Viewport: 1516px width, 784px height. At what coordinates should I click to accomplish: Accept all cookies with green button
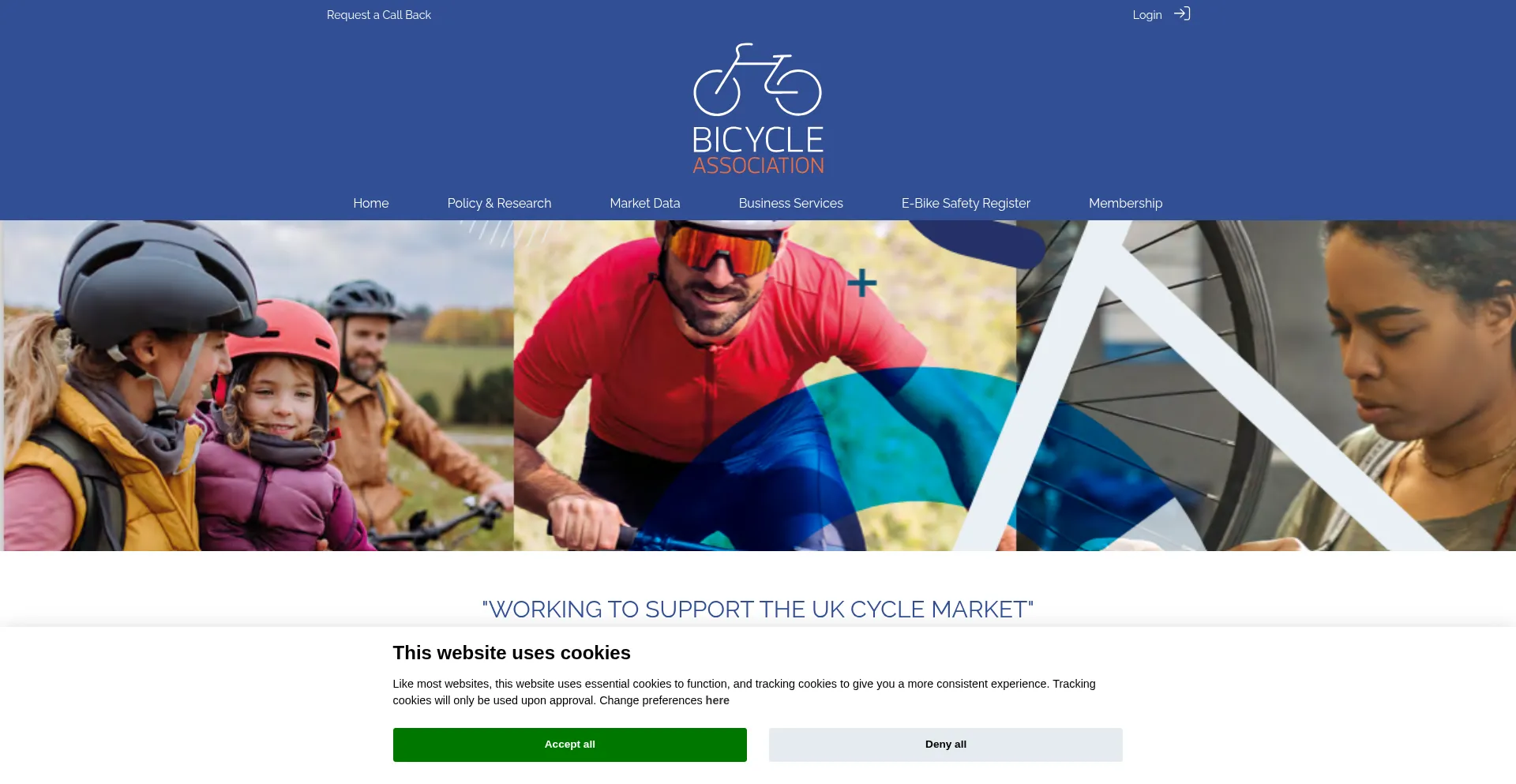pos(570,745)
